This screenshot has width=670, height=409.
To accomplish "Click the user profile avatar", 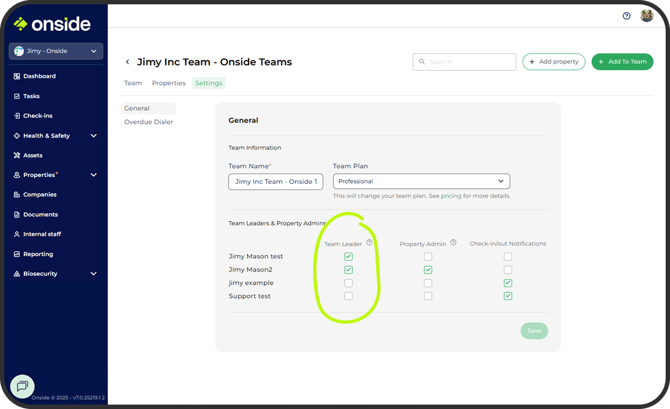I will click(647, 16).
